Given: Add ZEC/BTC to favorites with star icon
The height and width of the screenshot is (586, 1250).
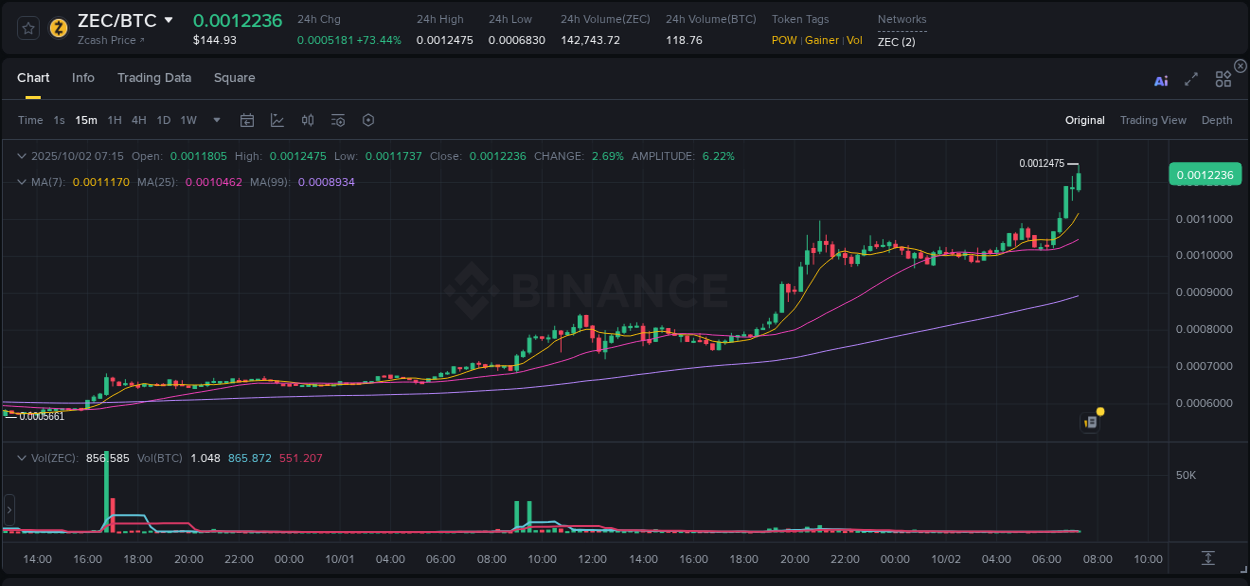Looking at the screenshot, I should (x=28, y=28).
